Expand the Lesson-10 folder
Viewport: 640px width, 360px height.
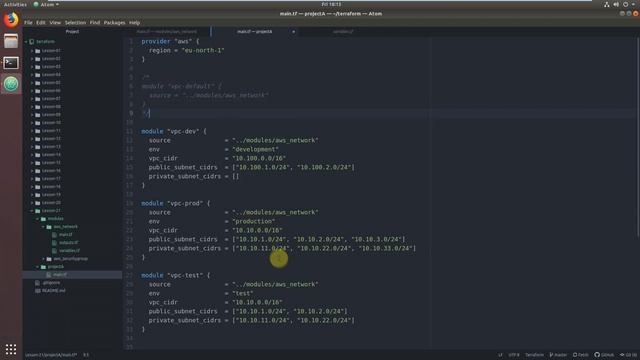32,123
